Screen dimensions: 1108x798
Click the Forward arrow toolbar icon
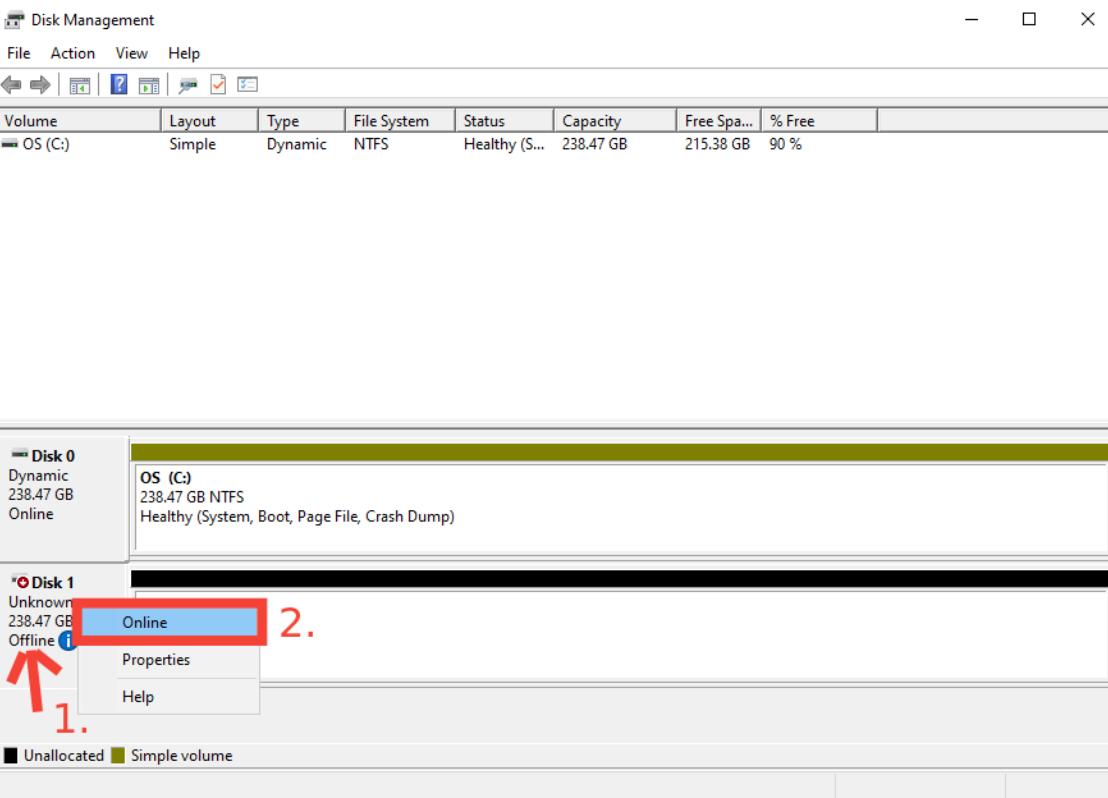pos(40,85)
